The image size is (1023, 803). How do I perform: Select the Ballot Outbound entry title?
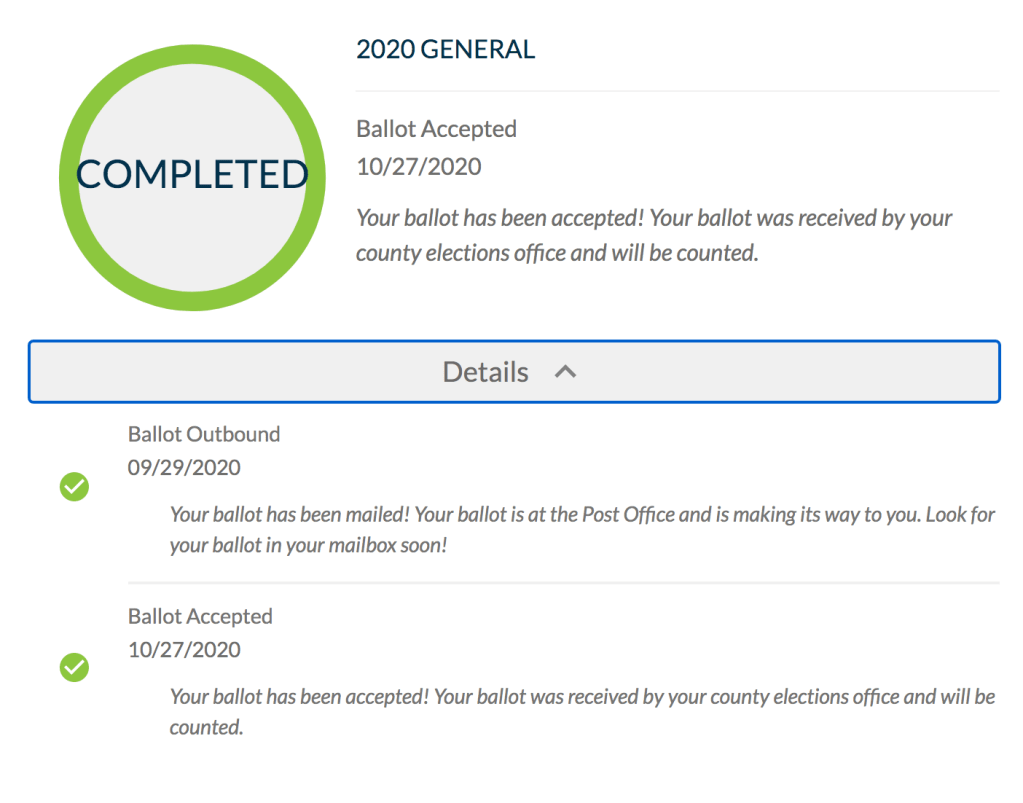[204, 434]
